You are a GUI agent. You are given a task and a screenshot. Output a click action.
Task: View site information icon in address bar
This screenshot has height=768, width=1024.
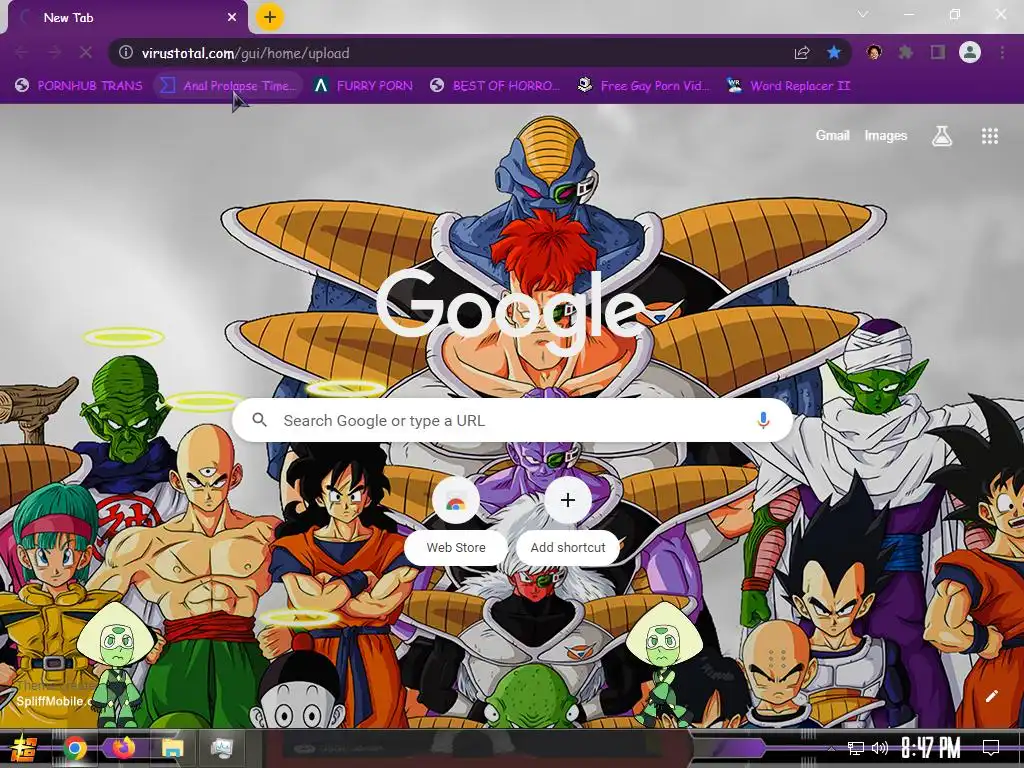[x=126, y=53]
